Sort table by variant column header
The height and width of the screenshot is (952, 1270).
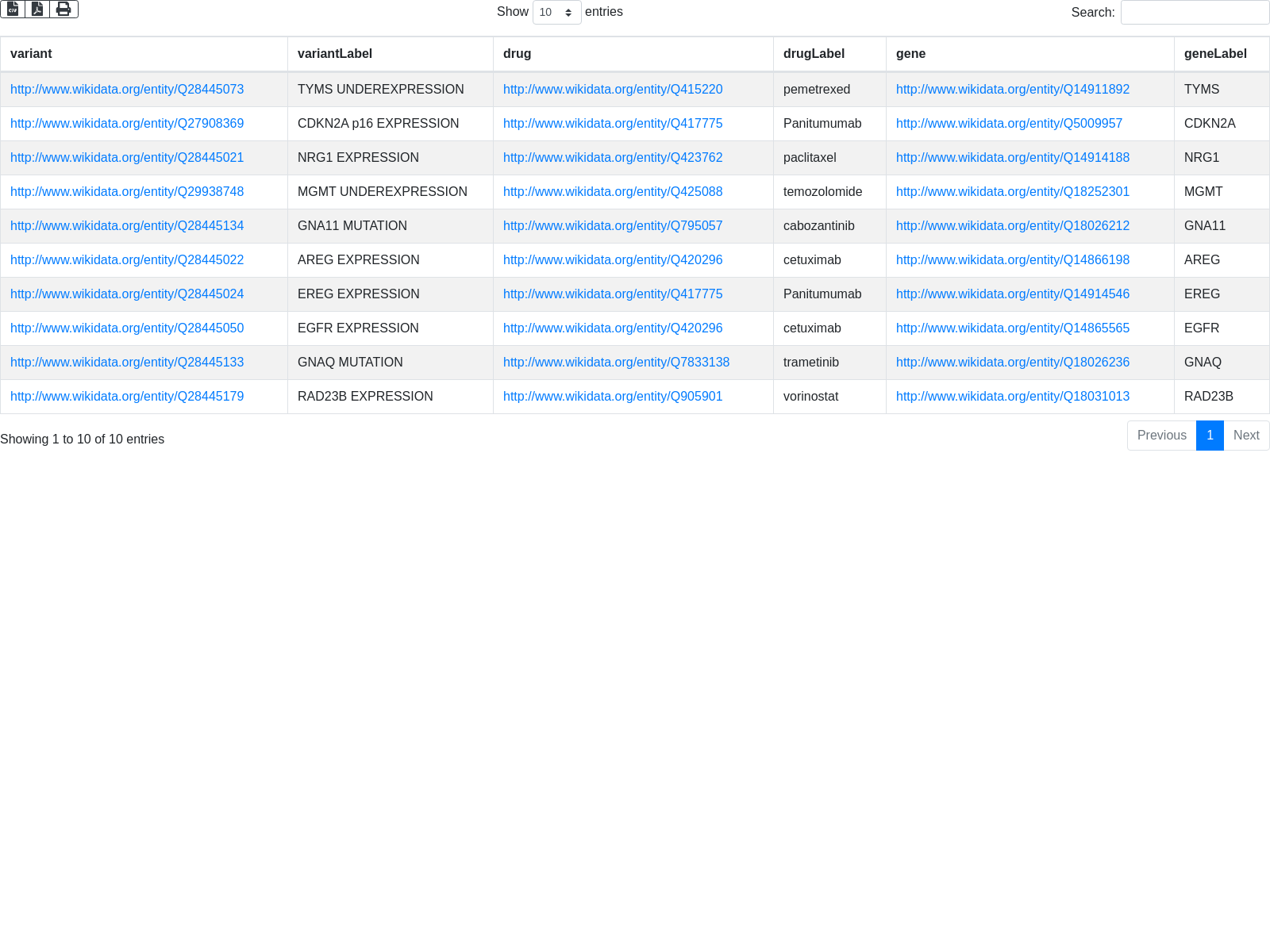[x=31, y=54]
